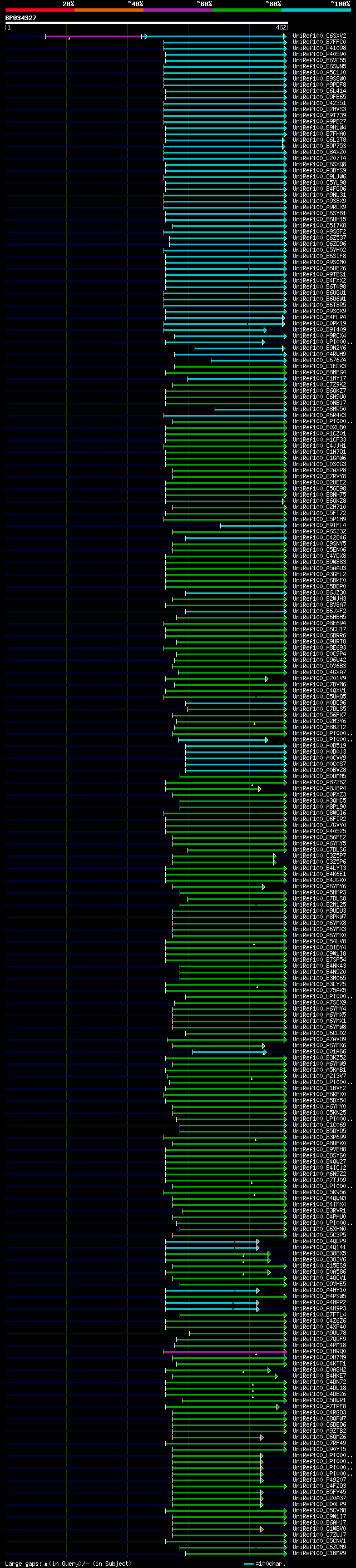Select the UniRef100_A0D519 label

(x=319, y=745)
